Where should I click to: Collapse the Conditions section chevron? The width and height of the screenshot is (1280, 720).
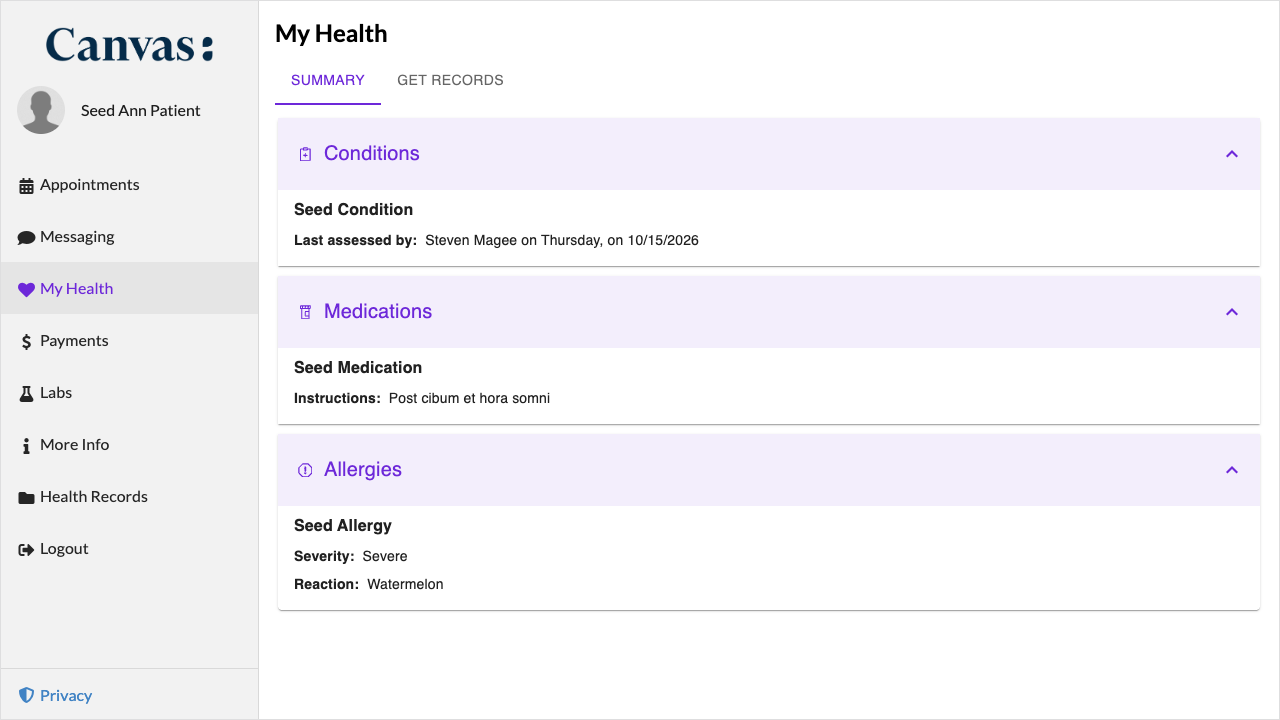1232,154
